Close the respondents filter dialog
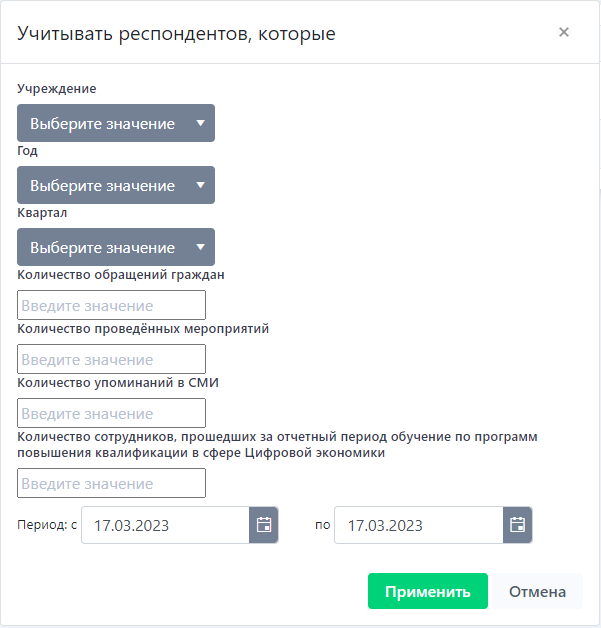 564,32
